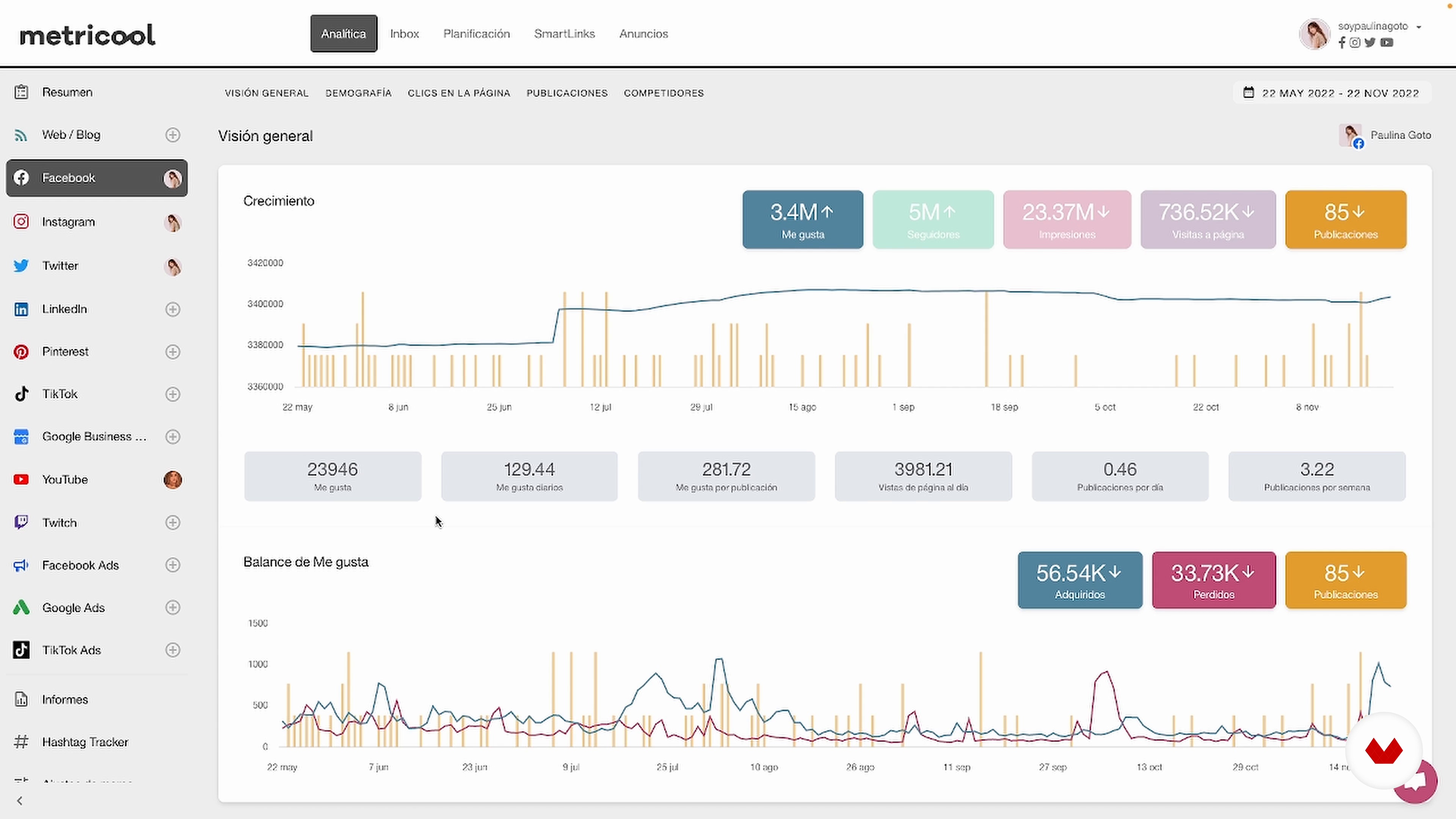The width and height of the screenshot is (1456, 819).
Task: Click the Resumen clipboard icon
Action: (21, 92)
